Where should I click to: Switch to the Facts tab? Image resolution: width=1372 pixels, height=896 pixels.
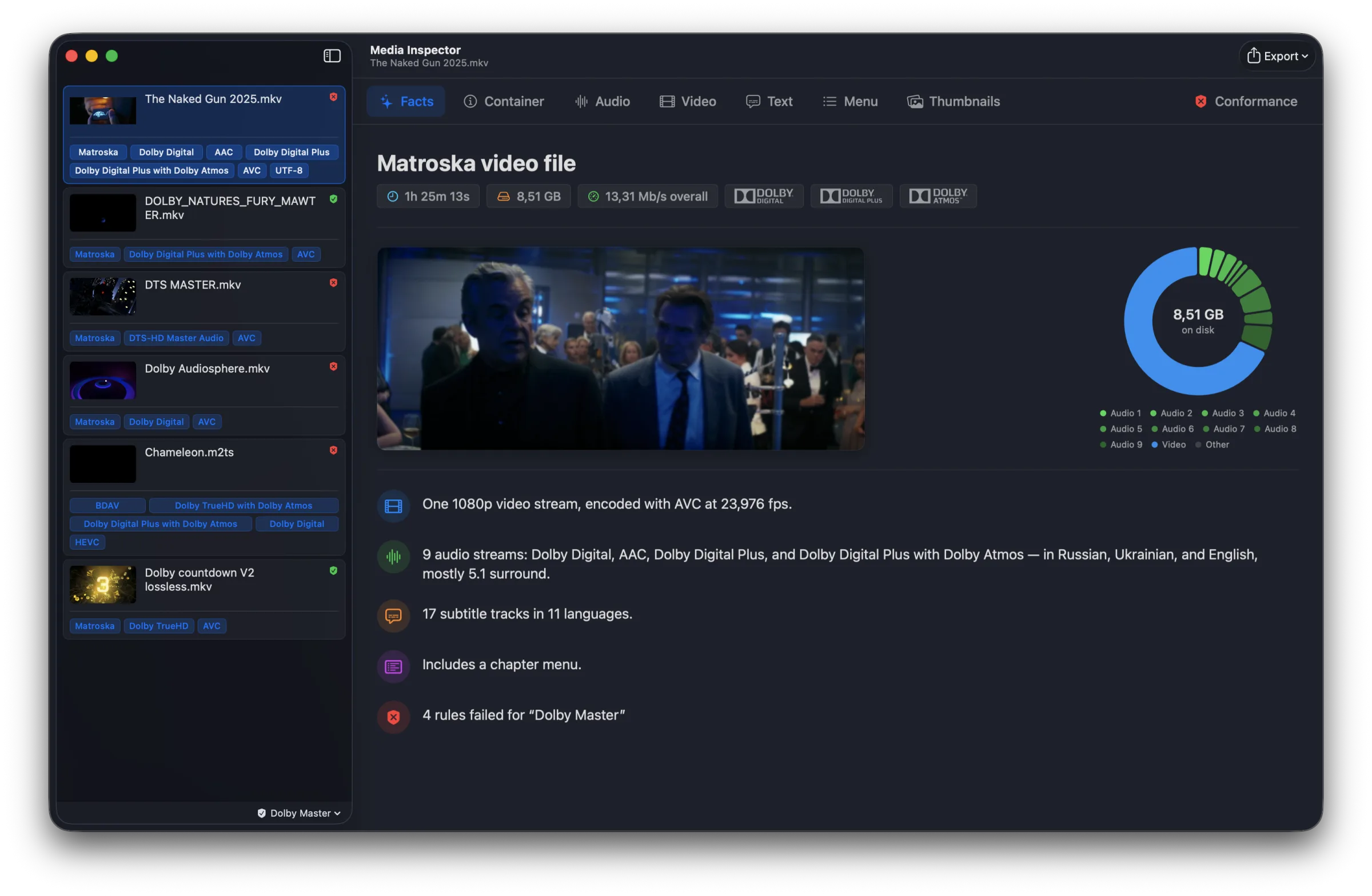pyautogui.click(x=406, y=101)
